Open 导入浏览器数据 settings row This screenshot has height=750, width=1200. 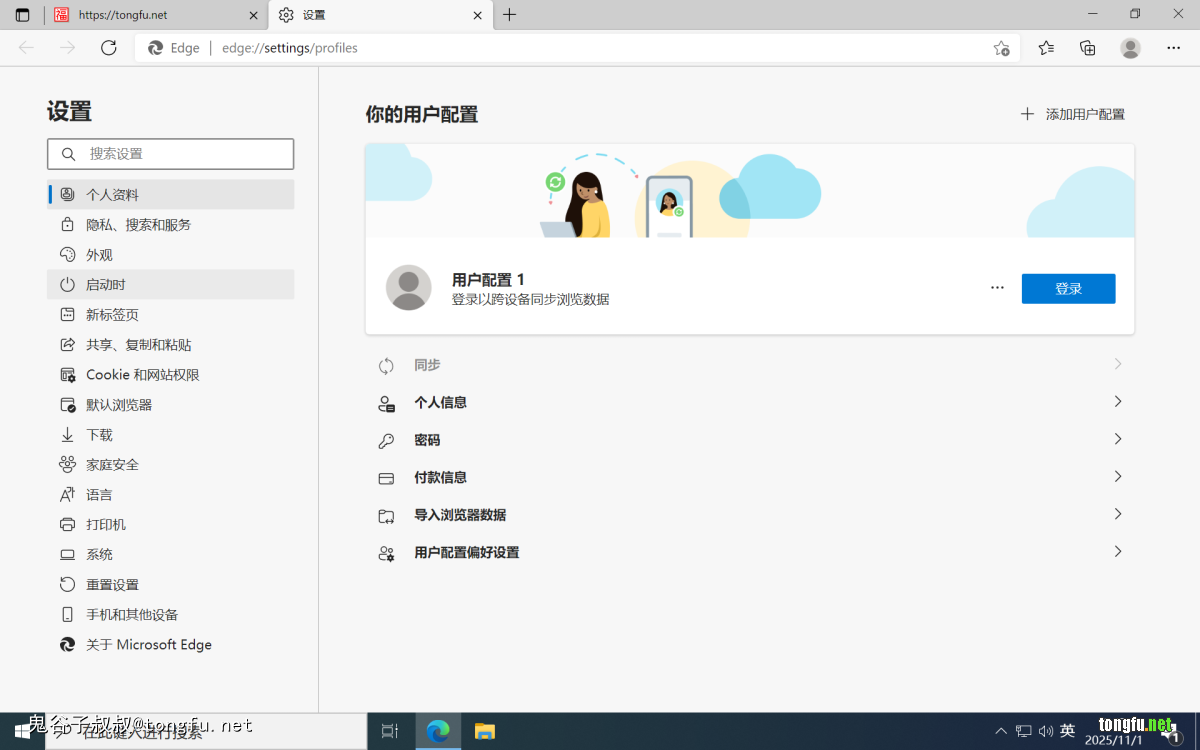click(750, 515)
